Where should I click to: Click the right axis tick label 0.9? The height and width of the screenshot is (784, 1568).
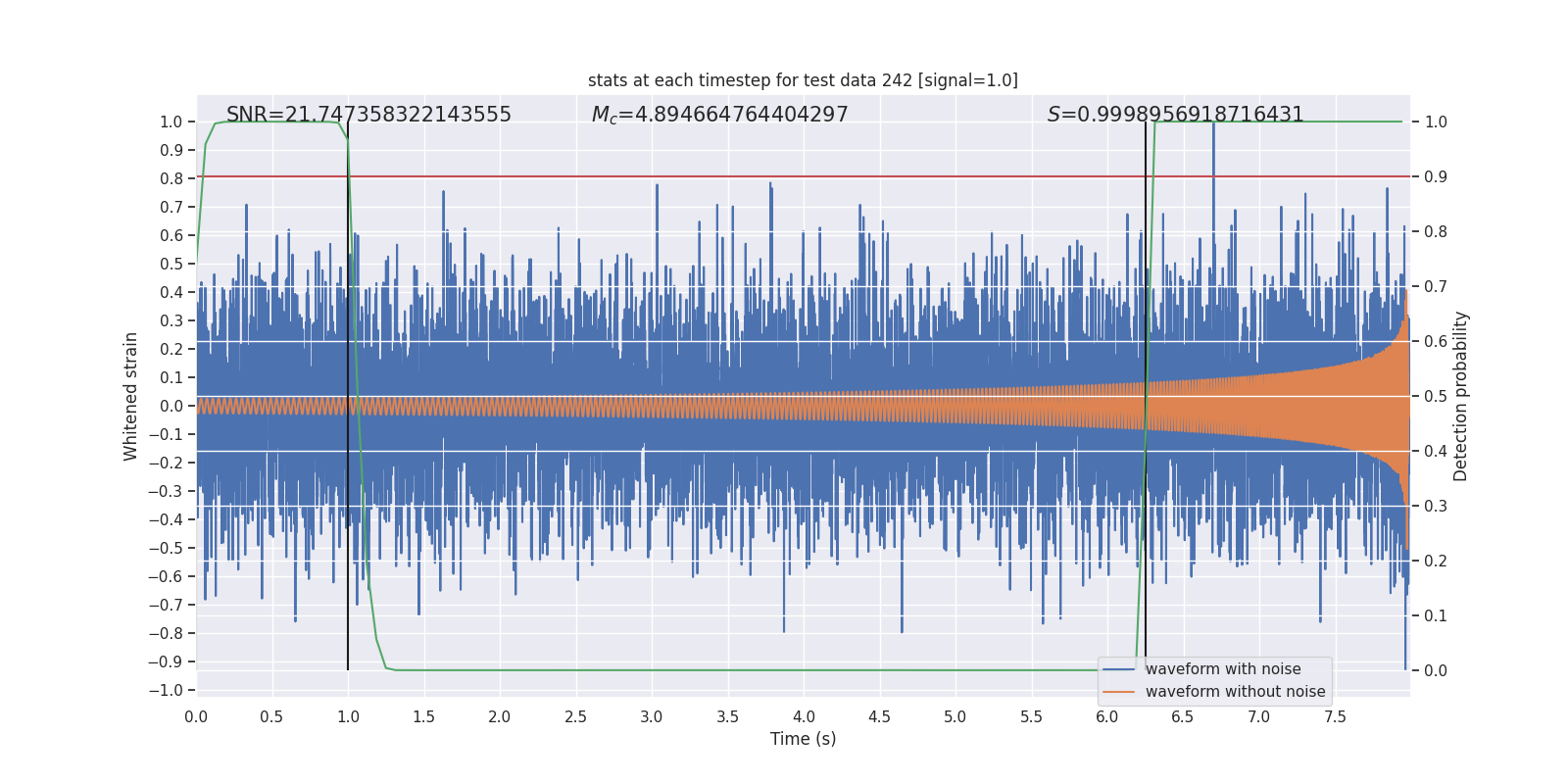(x=1436, y=176)
